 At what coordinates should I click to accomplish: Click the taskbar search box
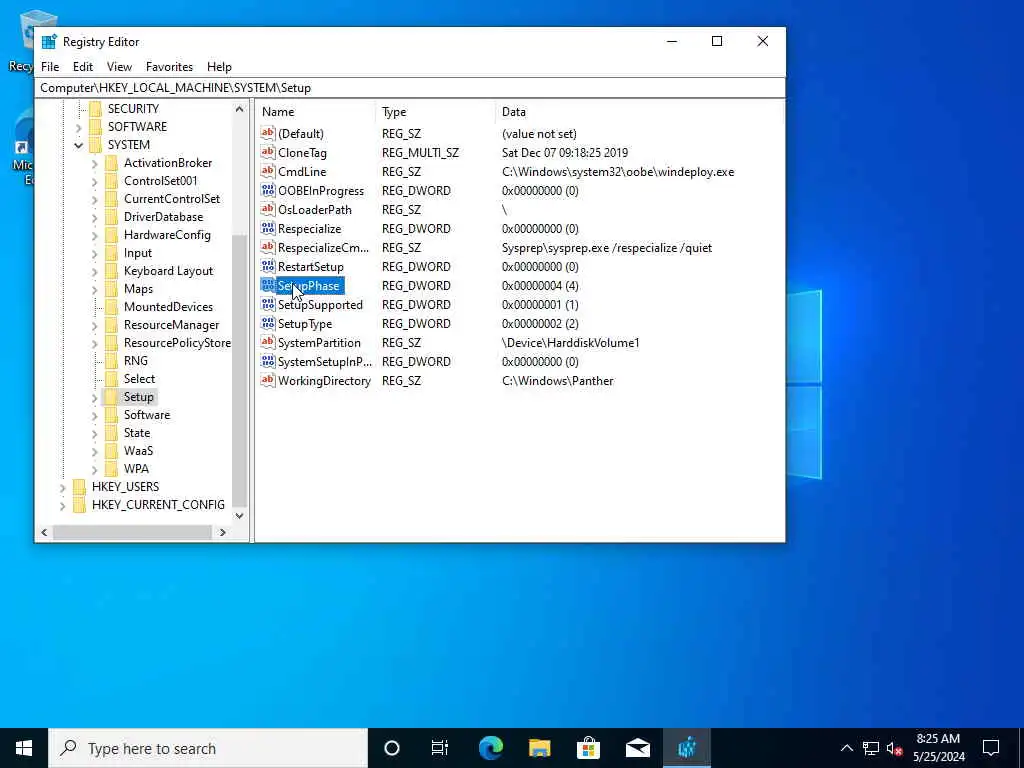[x=208, y=748]
